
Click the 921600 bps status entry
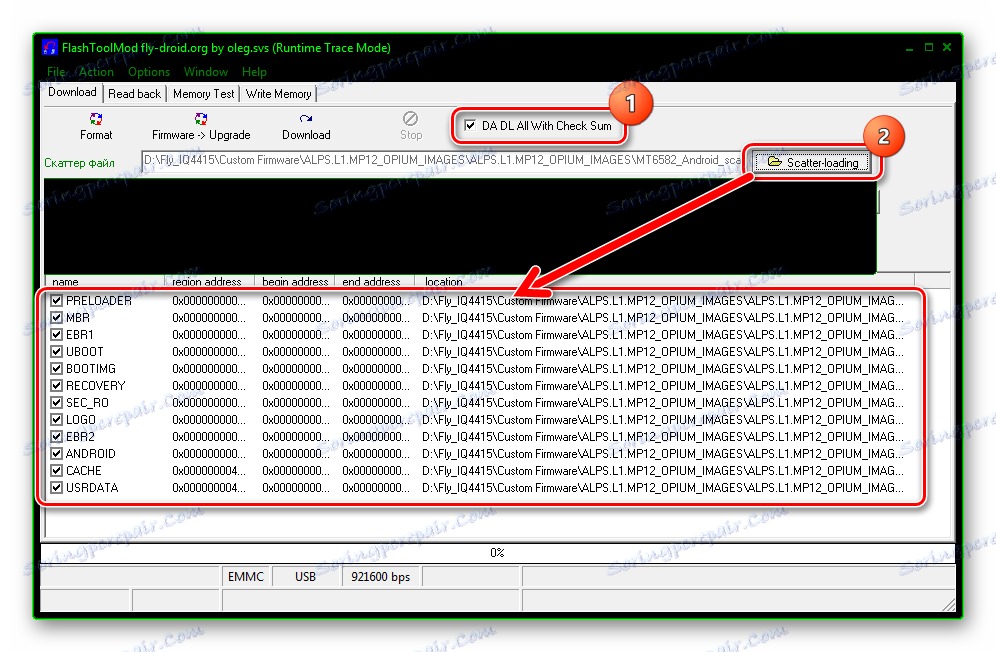point(380,576)
